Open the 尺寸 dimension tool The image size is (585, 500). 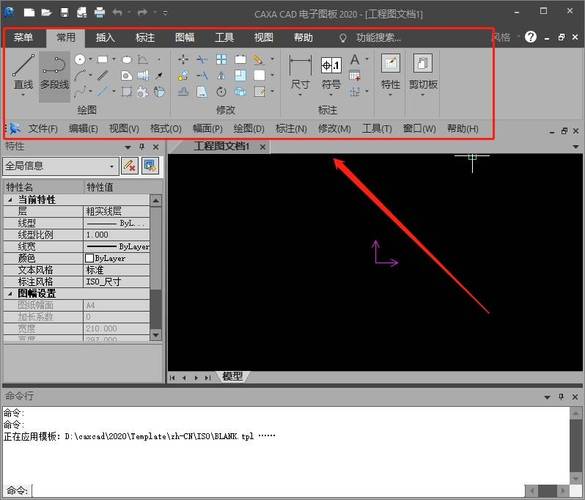[300, 74]
